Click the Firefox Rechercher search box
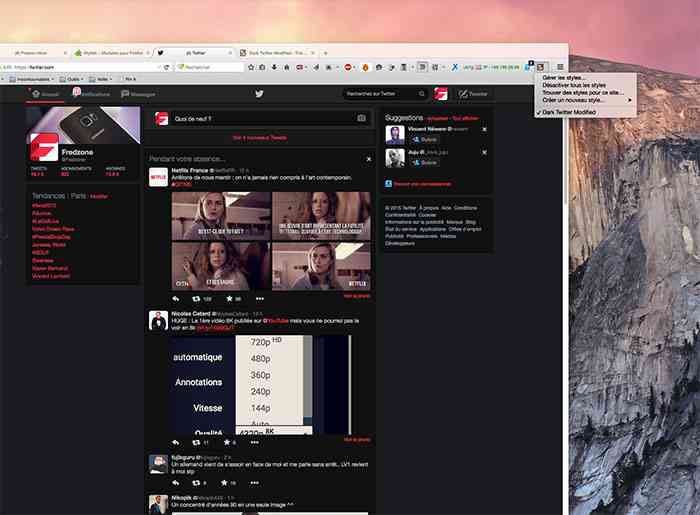Viewport: 700px width, 515px height. click(x=209, y=67)
